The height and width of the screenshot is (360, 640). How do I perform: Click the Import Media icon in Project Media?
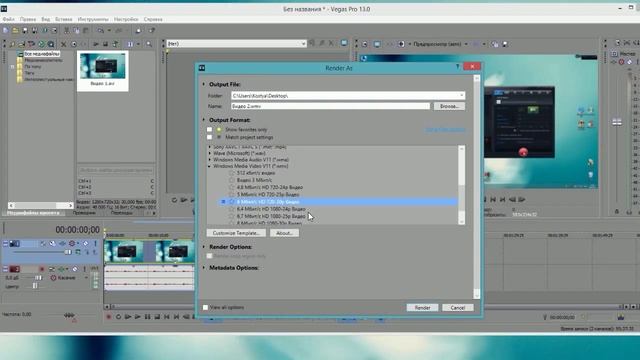pos(22,44)
